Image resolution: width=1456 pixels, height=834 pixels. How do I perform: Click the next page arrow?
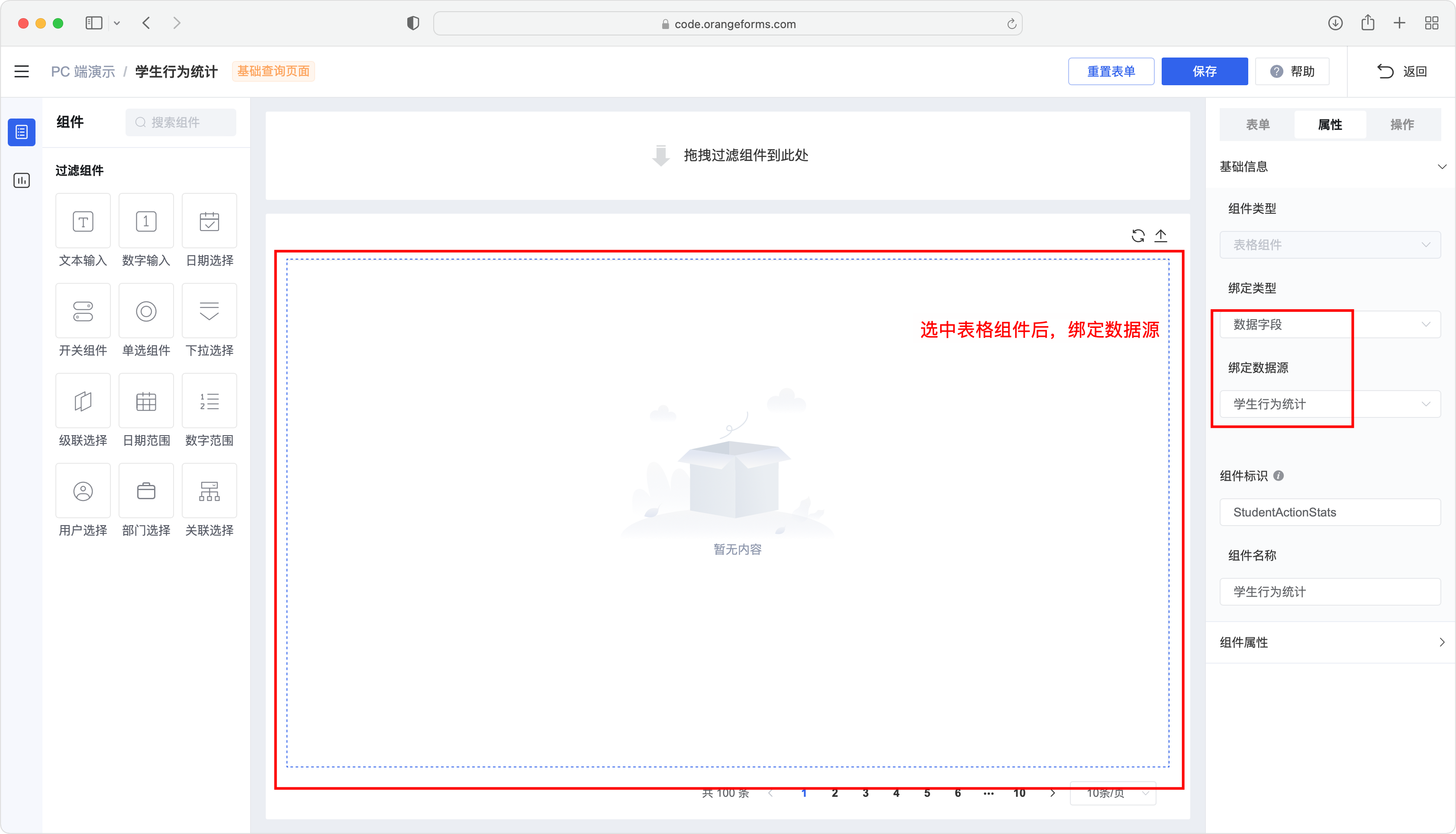[x=1052, y=793]
